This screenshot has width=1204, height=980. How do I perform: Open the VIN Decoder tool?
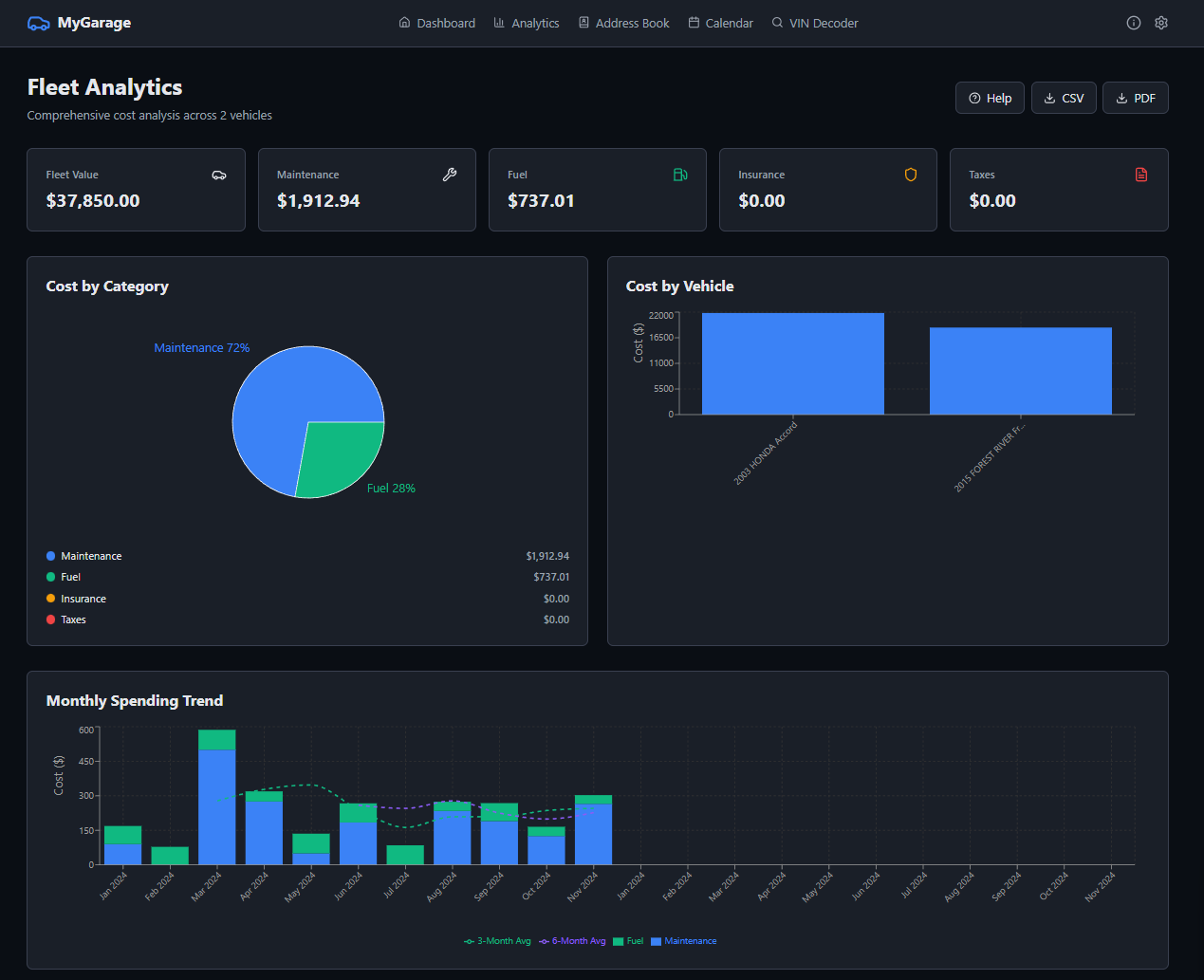tap(815, 23)
